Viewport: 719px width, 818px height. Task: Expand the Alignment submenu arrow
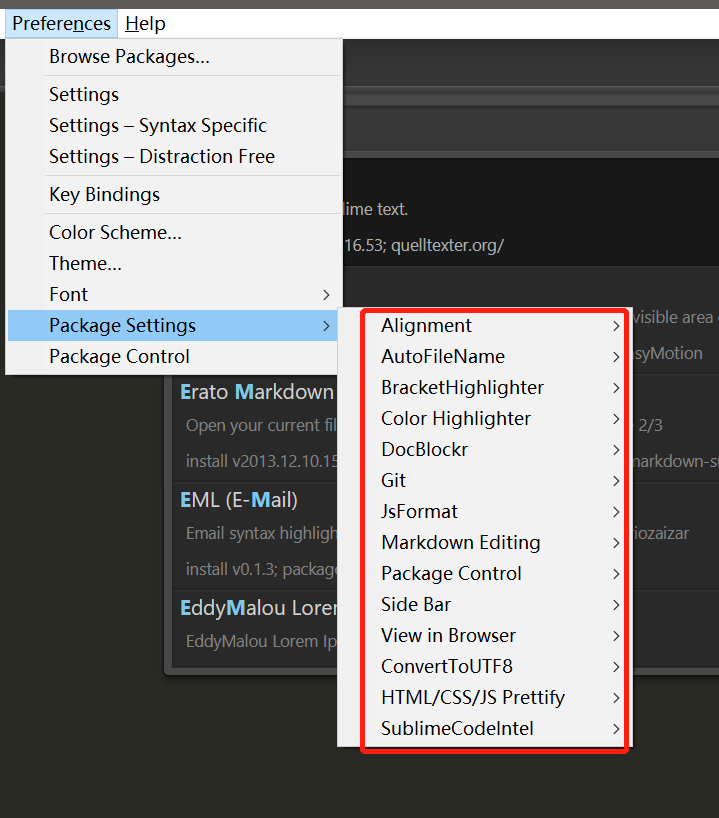(x=616, y=326)
